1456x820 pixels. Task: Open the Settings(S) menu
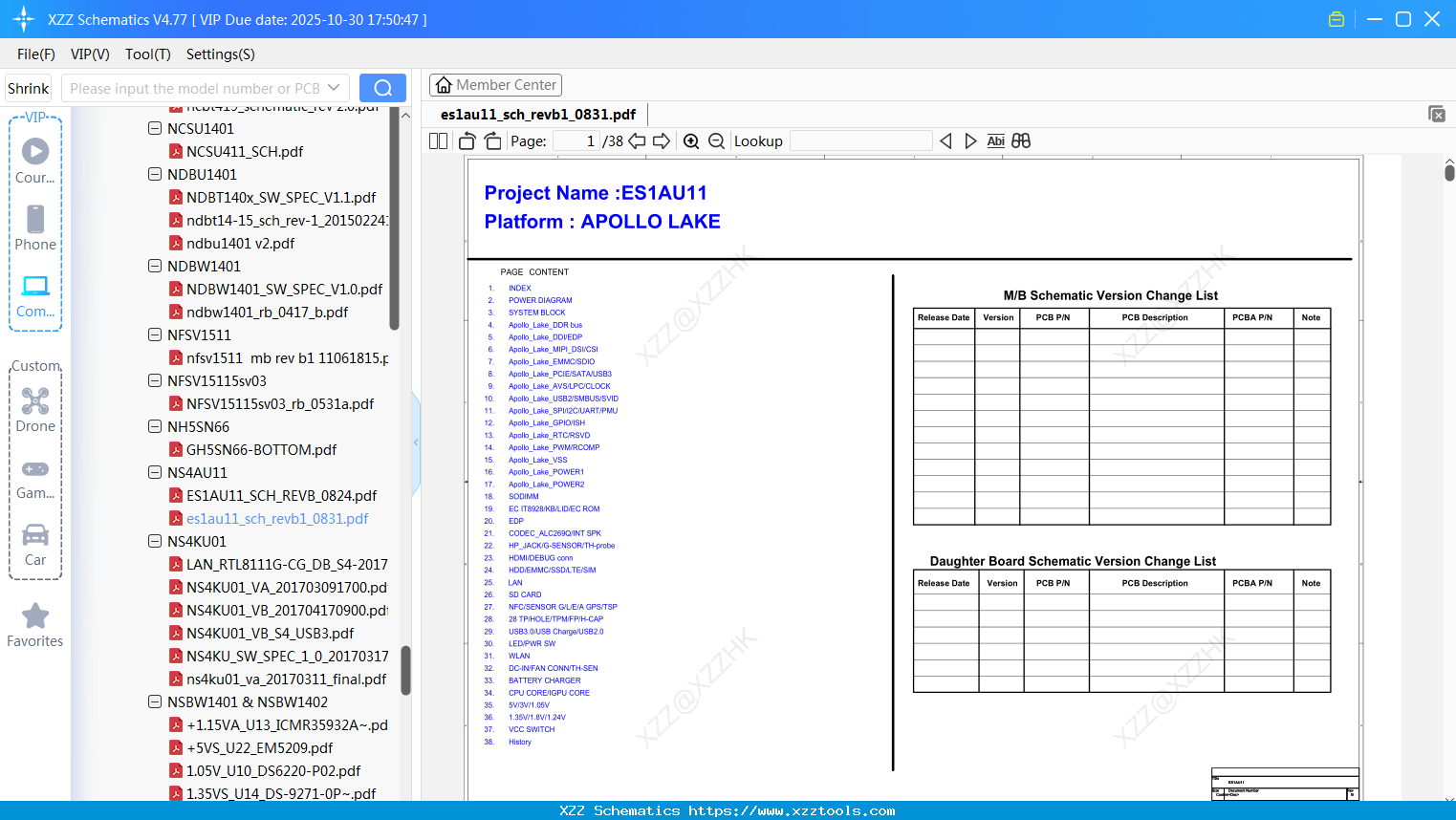(221, 54)
